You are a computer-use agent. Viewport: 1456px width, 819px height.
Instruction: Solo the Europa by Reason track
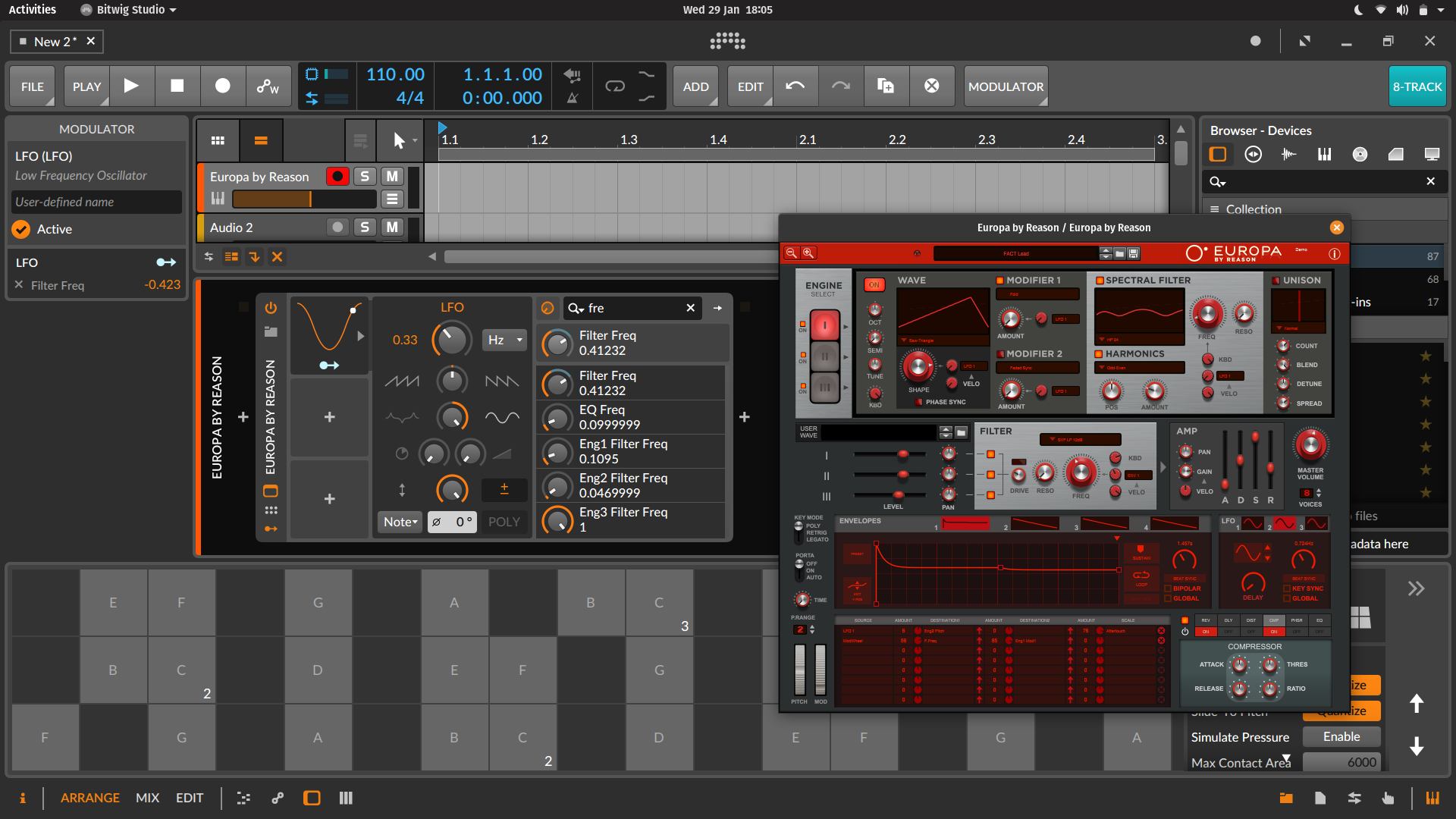click(365, 176)
